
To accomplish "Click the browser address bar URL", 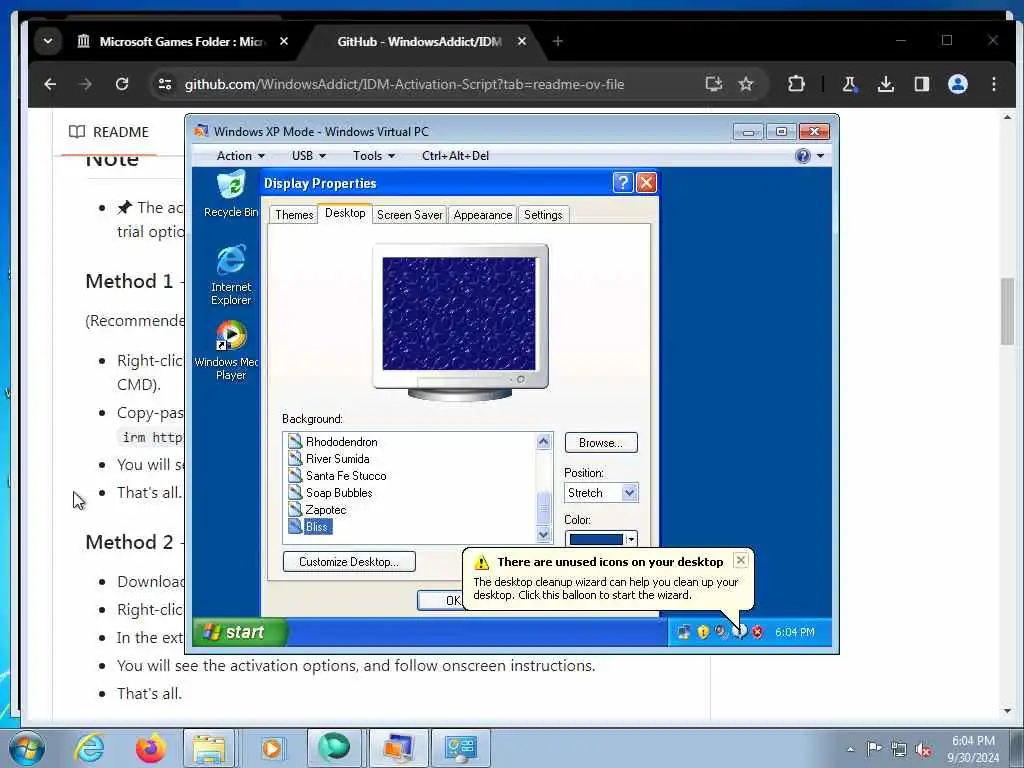I will coord(404,84).
